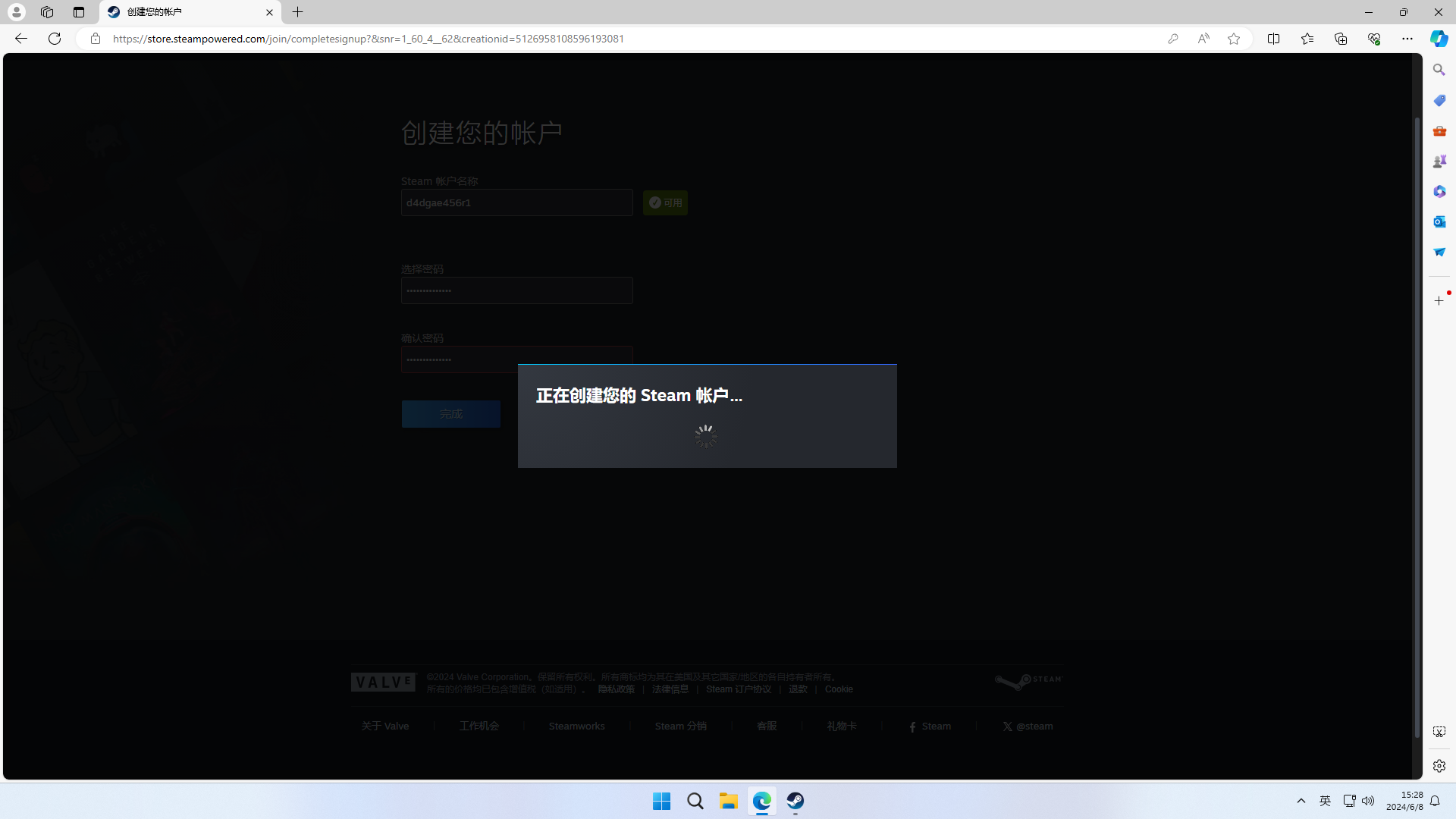The width and height of the screenshot is (1456, 819).
Task: Add page to favorites star icon
Action: 1234,39
